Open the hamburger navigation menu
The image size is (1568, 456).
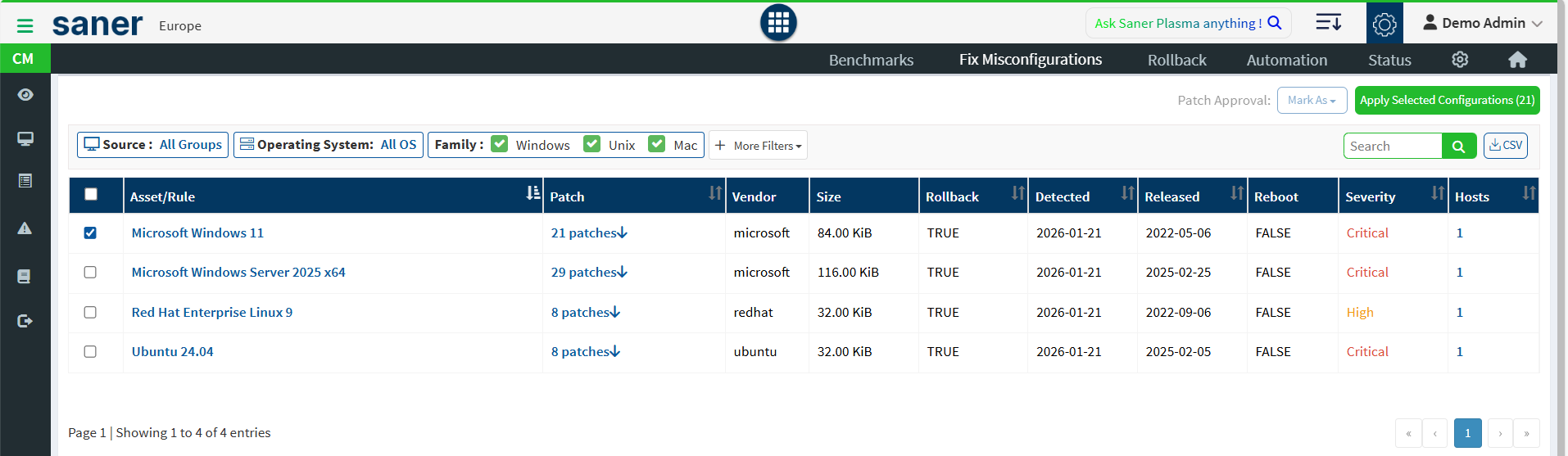(x=25, y=26)
